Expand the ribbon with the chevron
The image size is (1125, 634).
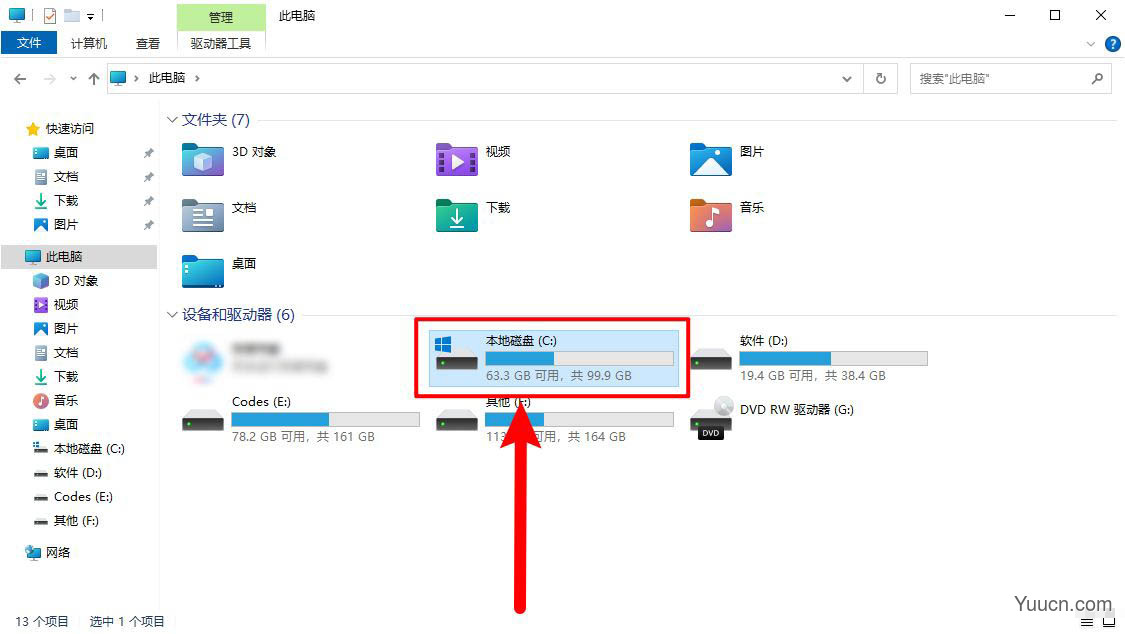pos(1091,44)
